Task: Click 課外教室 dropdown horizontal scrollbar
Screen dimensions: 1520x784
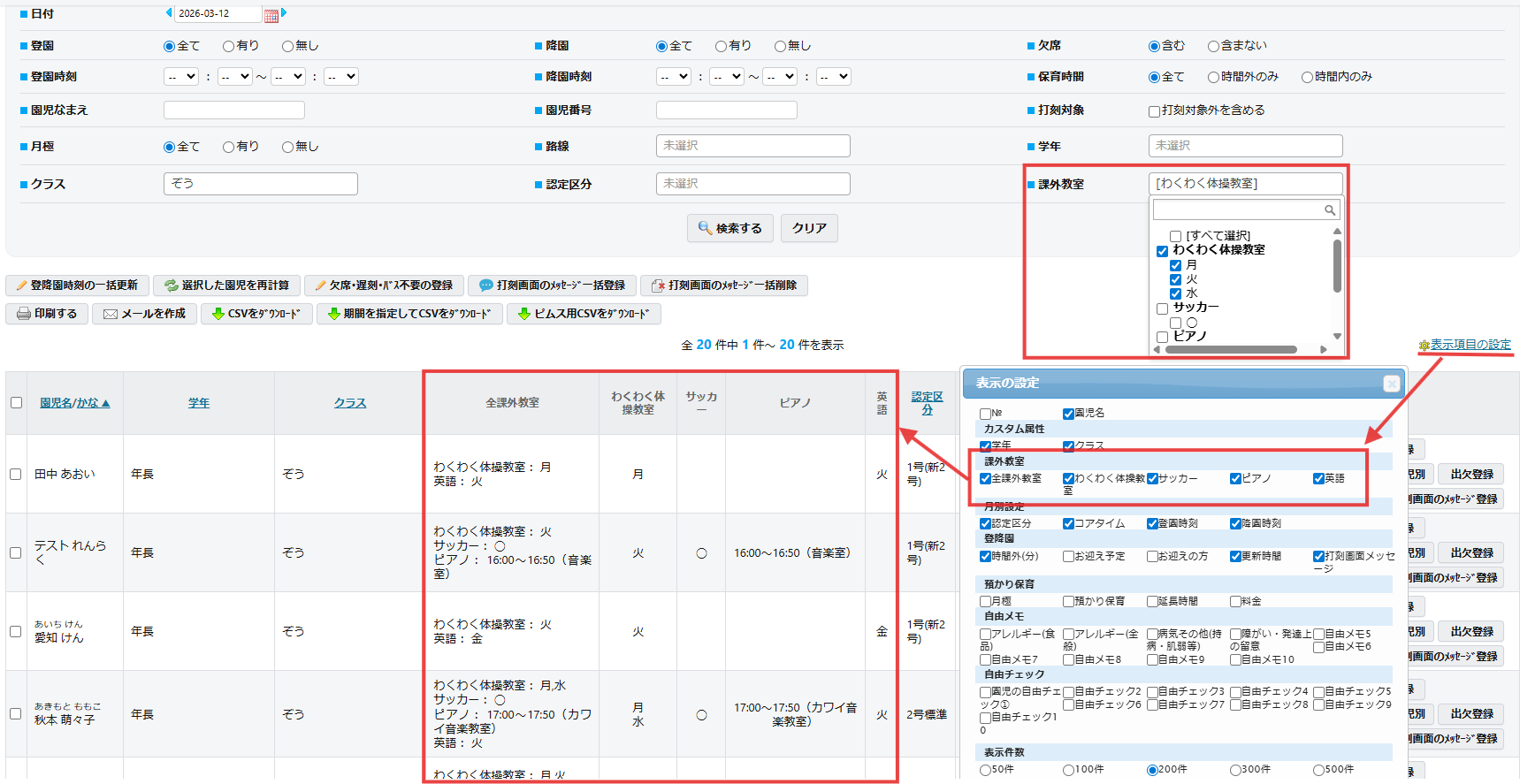Action: coord(1232,349)
